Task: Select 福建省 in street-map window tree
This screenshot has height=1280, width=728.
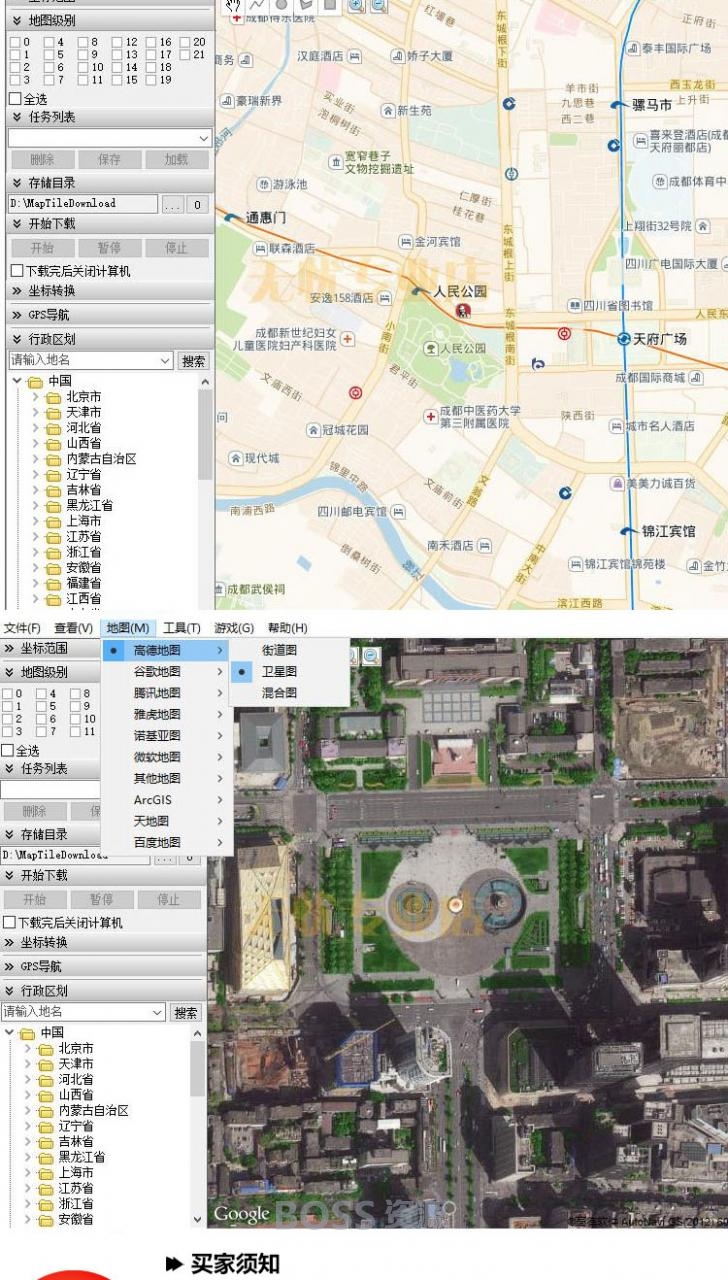Action: pyautogui.click(x=84, y=583)
